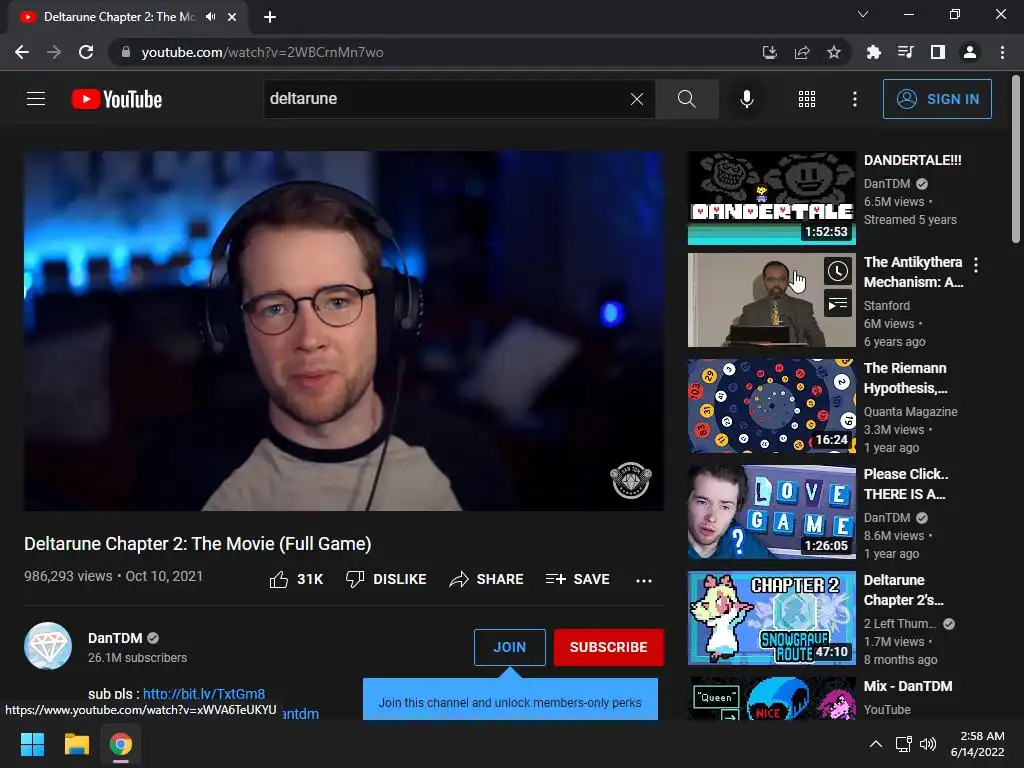Open the Windows Start menu

pos(32,744)
